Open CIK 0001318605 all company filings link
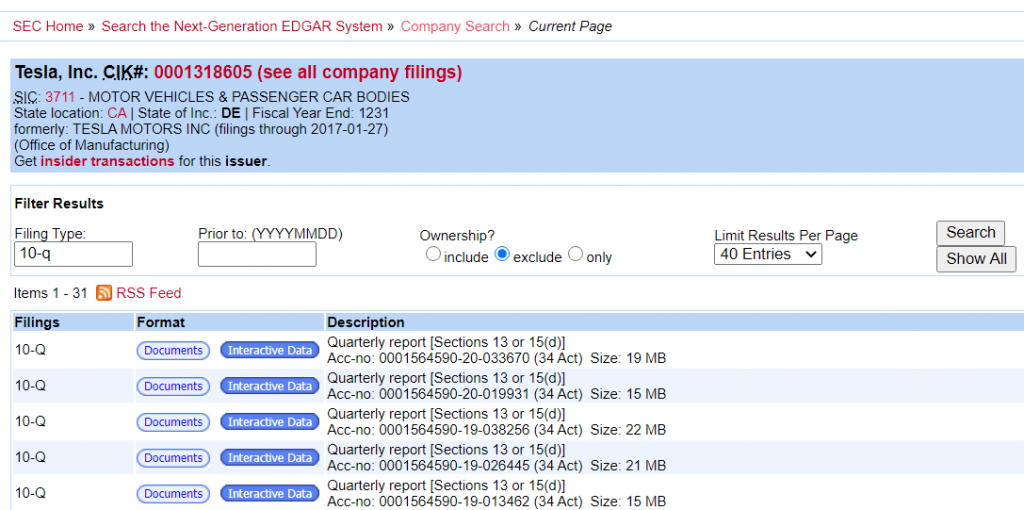 click(308, 72)
